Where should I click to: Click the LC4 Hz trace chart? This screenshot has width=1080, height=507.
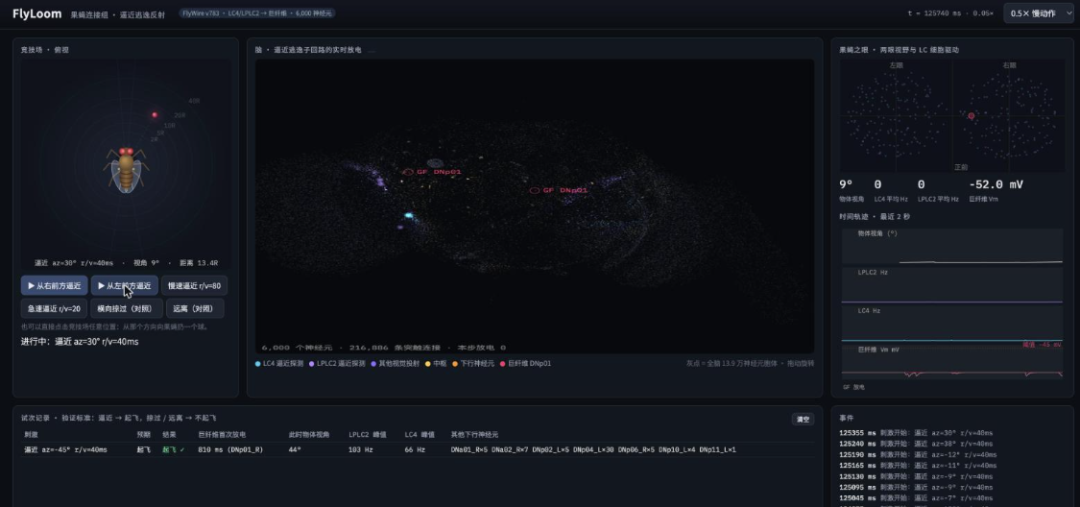(952, 324)
